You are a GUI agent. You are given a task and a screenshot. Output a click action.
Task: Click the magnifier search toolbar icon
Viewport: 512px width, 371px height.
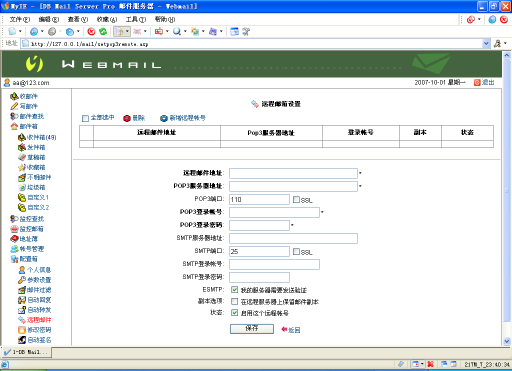(177, 32)
